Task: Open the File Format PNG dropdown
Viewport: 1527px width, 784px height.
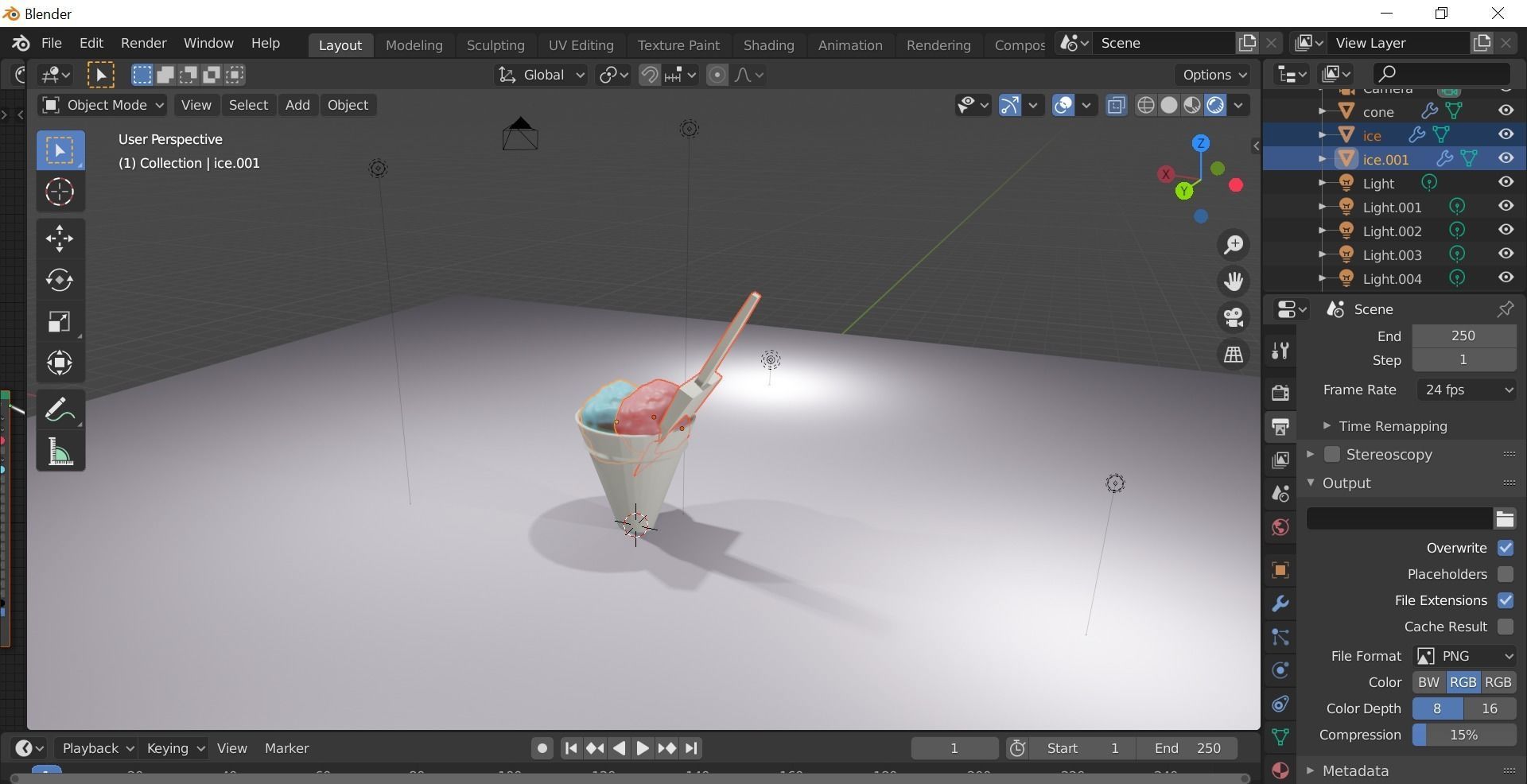Action: [x=1465, y=657]
